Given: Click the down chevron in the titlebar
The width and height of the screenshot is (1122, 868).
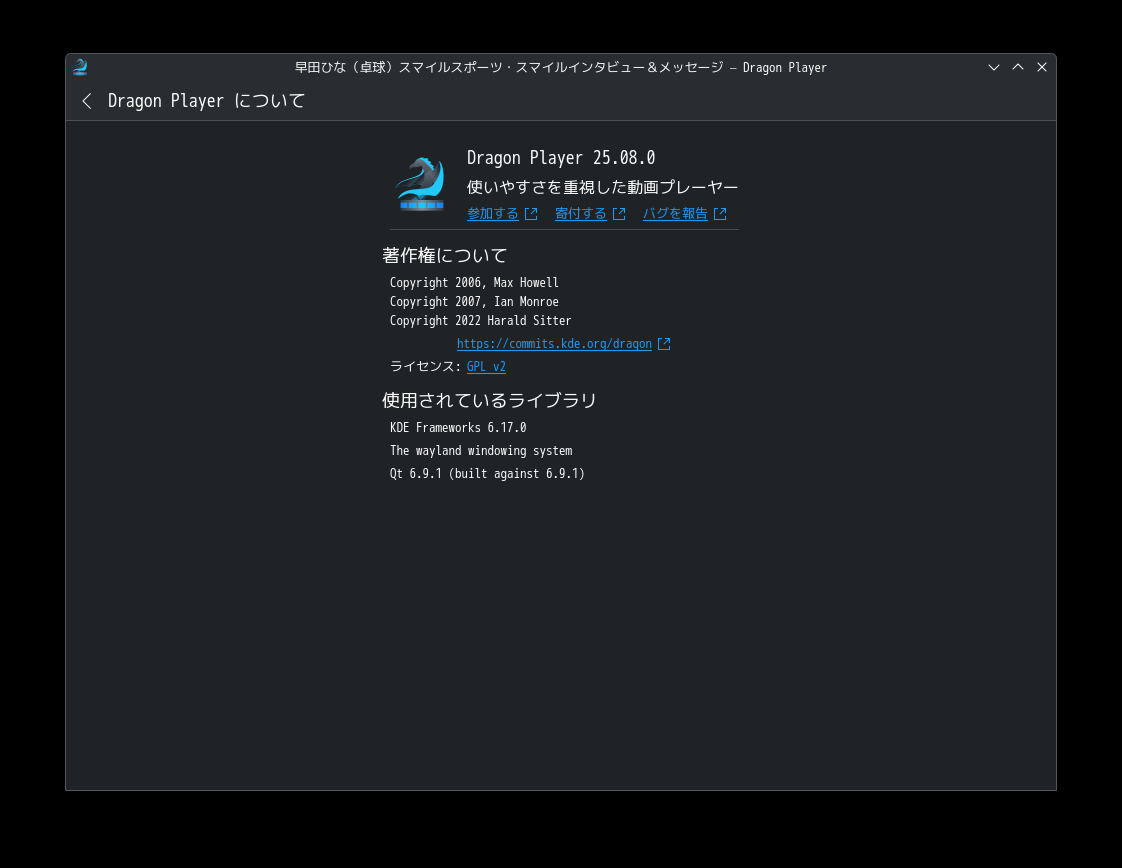Looking at the screenshot, I should click(993, 67).
